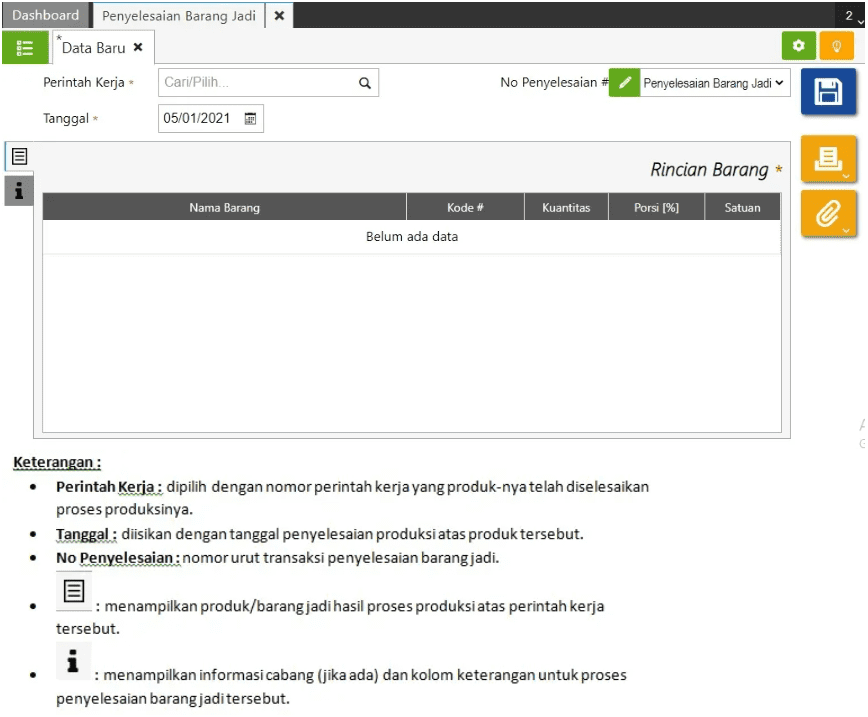Close the Penyelesaian Barang Jadi tab
Image resolution: width=868 pixels, height=717 pixels.
(280, 16)
